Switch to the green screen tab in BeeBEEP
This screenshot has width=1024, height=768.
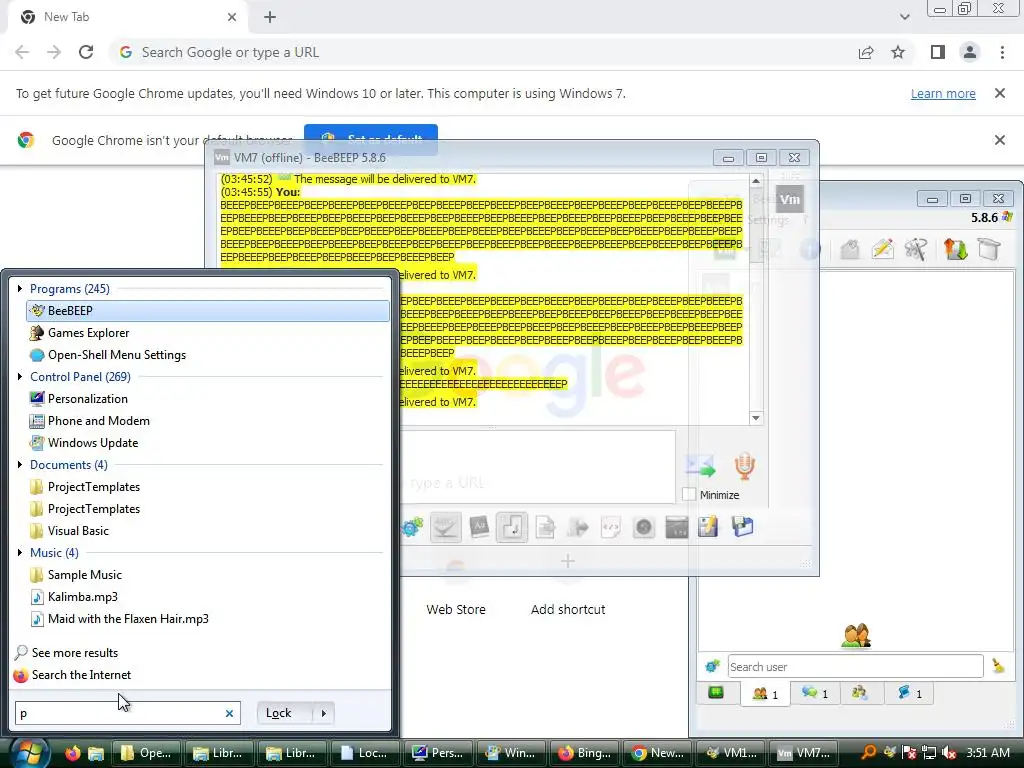tap(716, 692)
